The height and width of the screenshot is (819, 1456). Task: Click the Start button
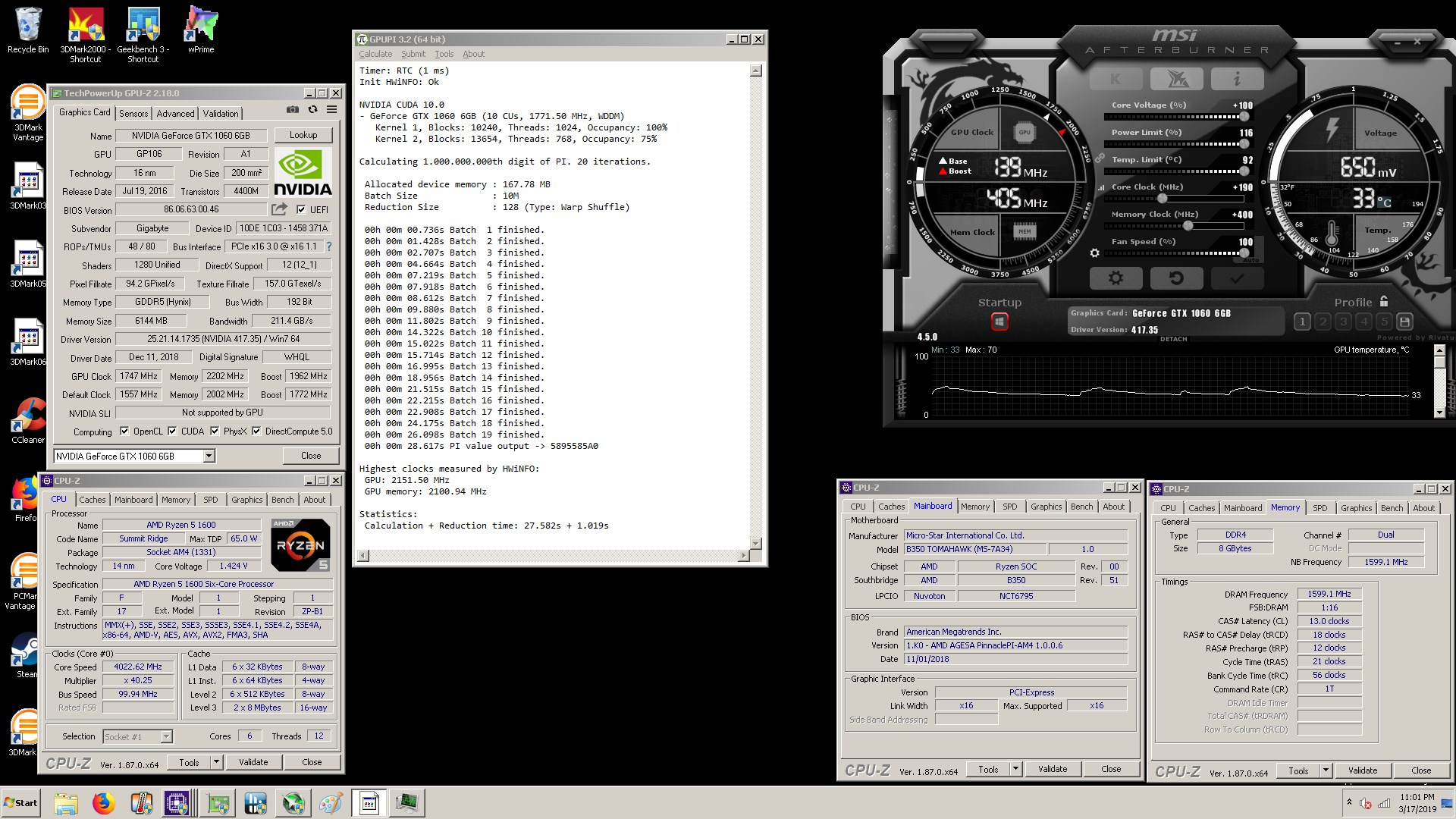point(20,802)
